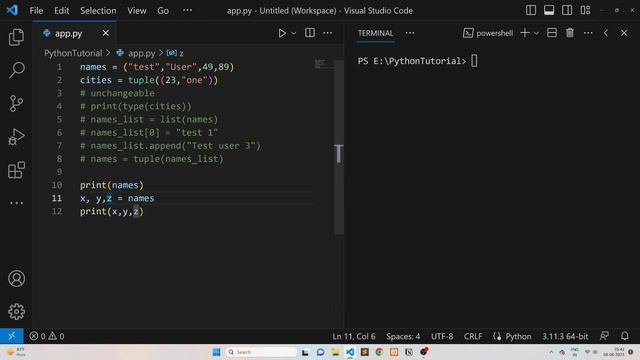Run Python file with play button
Image resolution: width=640 pixels, height=360 pixels.
[x=282, y=33]
